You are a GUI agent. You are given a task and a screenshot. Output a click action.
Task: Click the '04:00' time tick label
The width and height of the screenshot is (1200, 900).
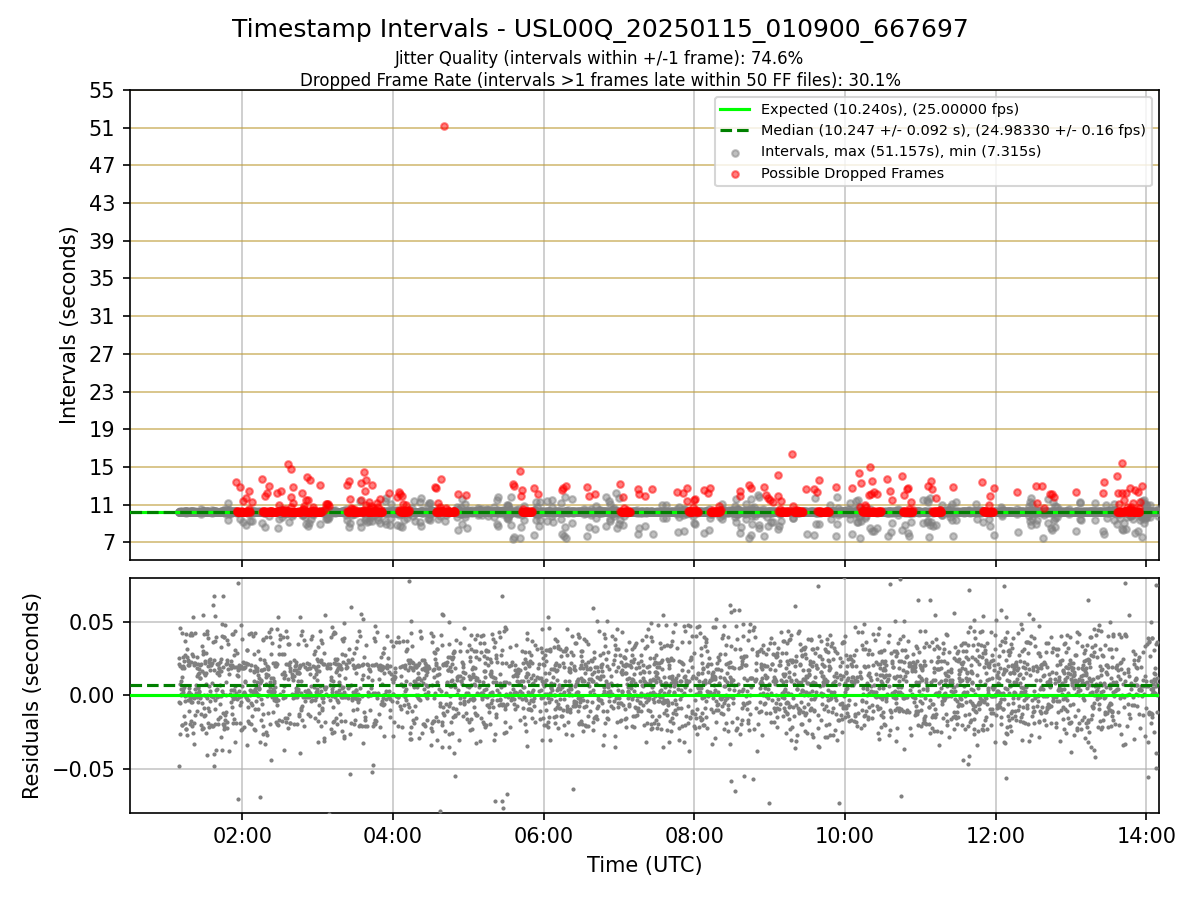point(392,834)
